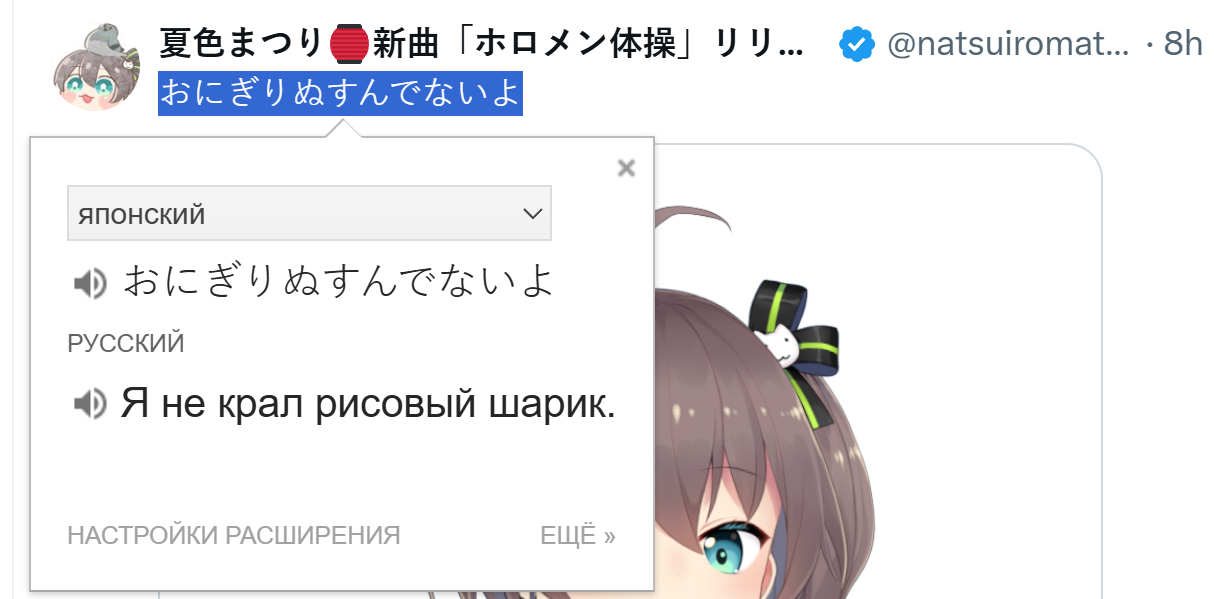Click the Japanese source text in popup
The height and width of the screenshot is (599, 1214).
pos(339,283)
